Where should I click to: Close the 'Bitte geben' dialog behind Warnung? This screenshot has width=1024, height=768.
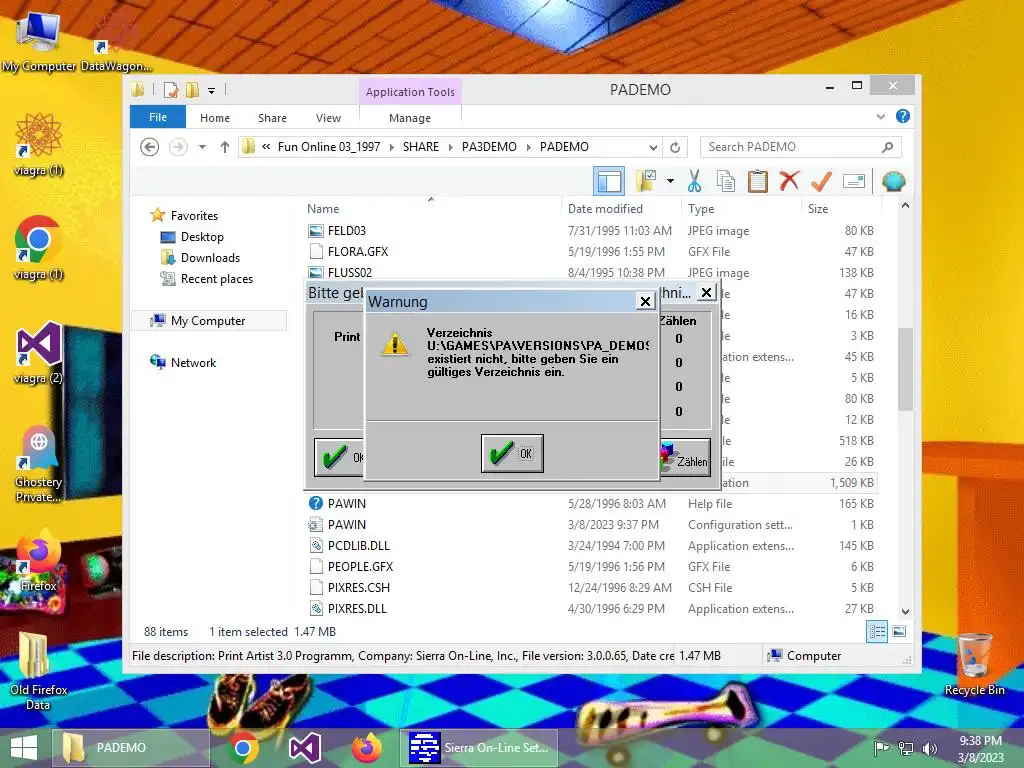[x=706, y=293]
